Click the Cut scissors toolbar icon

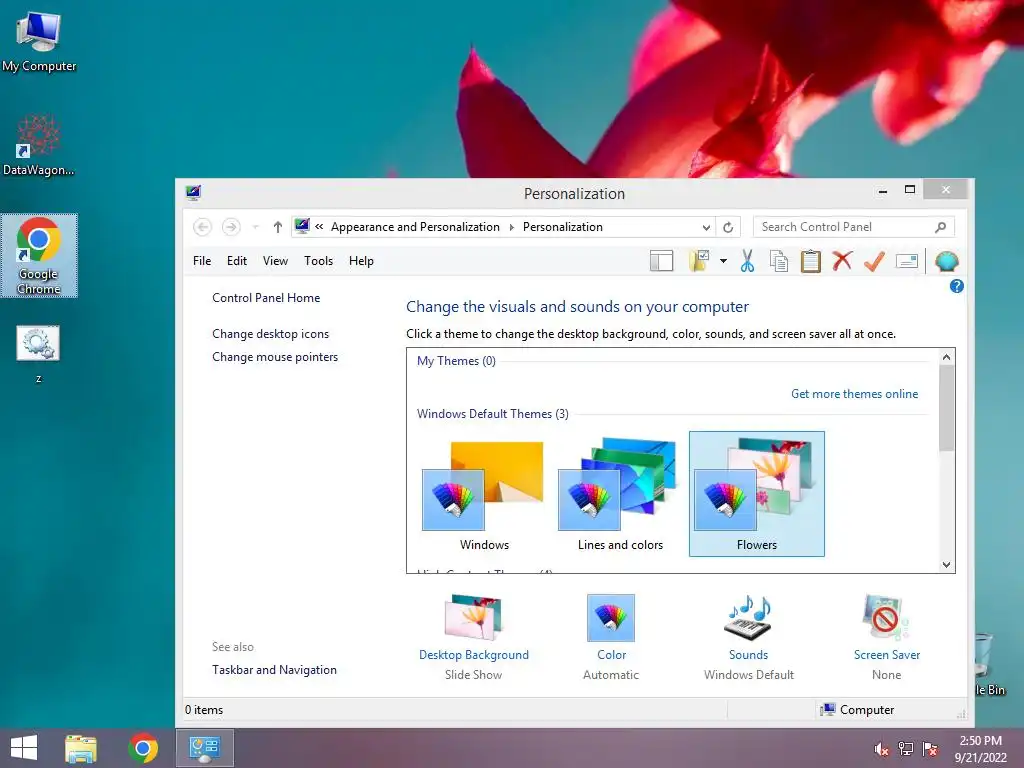[x=747, y=261]
